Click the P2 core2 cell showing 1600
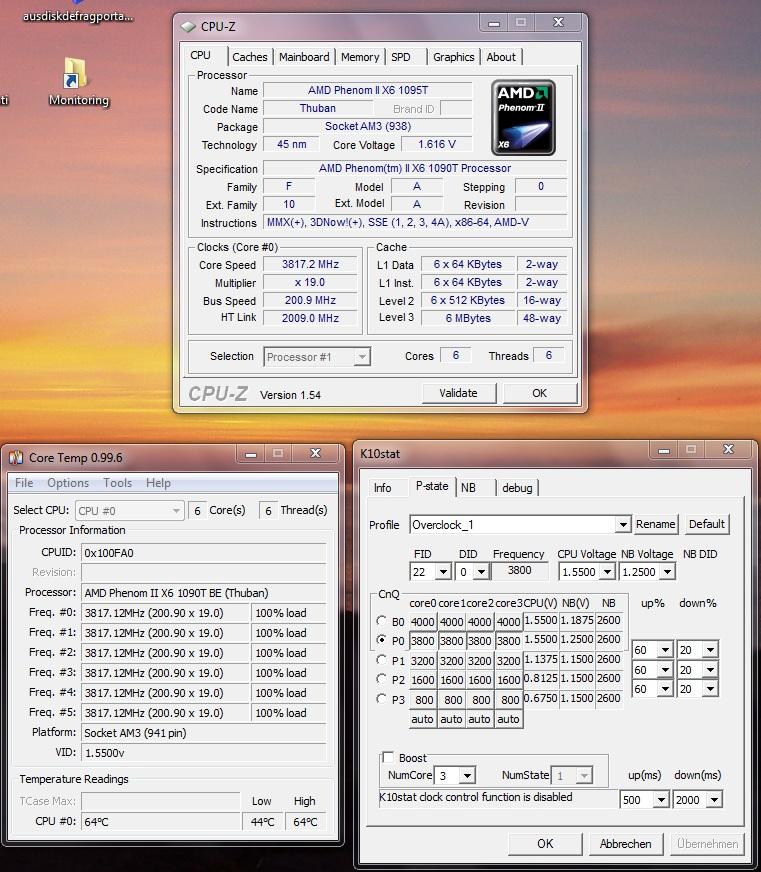This screenshot has height=872, width=761. click(480, 680)
